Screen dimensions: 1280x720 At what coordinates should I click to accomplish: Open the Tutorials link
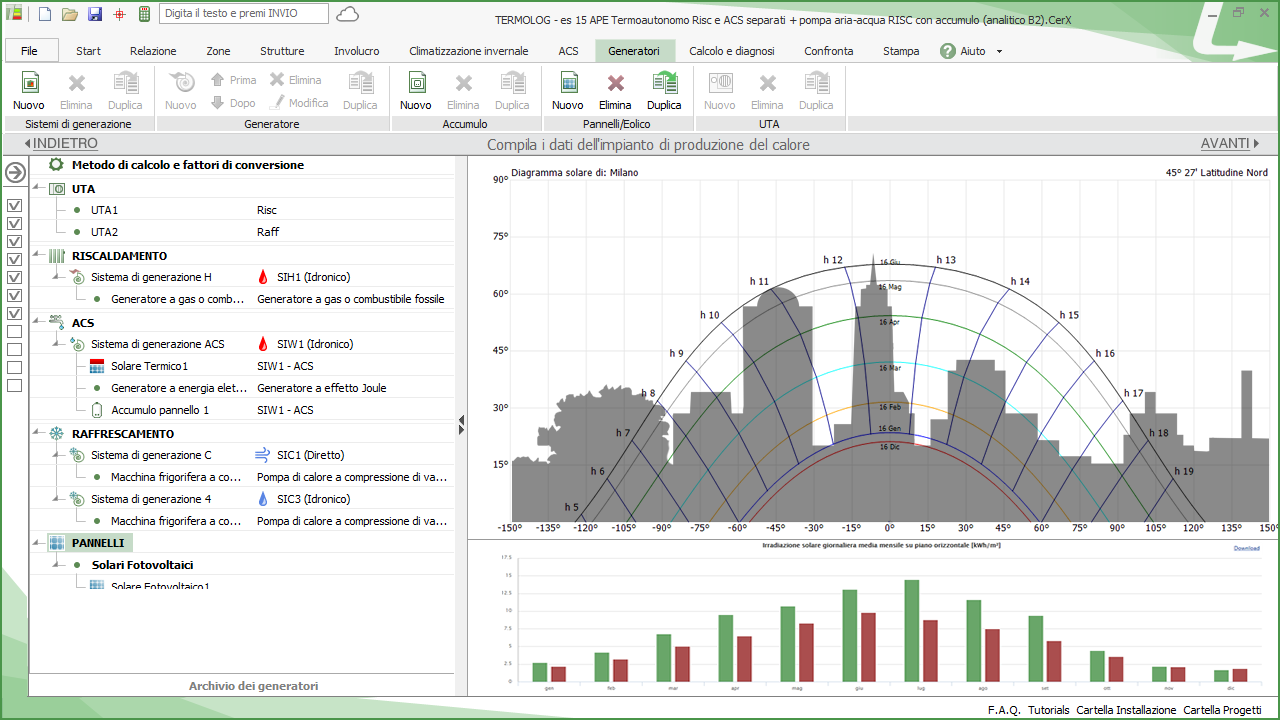point(1049,710)
